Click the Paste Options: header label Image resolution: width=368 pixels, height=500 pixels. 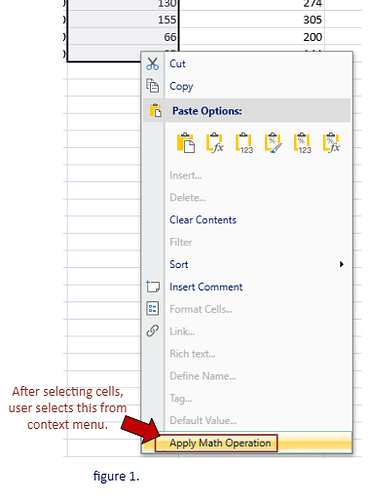207,111
